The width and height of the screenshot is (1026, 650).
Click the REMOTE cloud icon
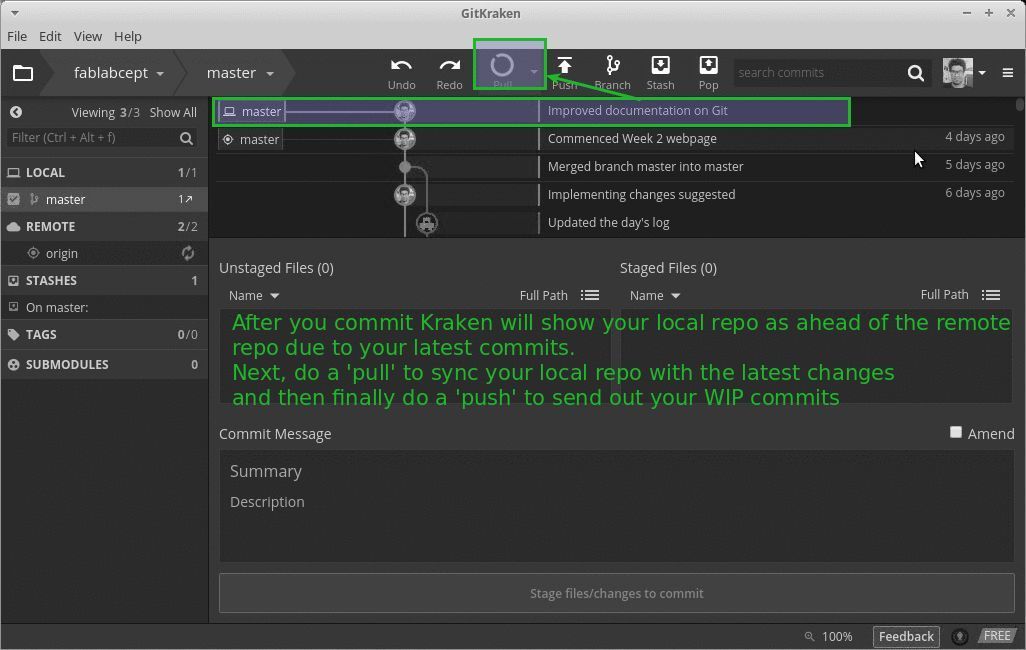14,226
